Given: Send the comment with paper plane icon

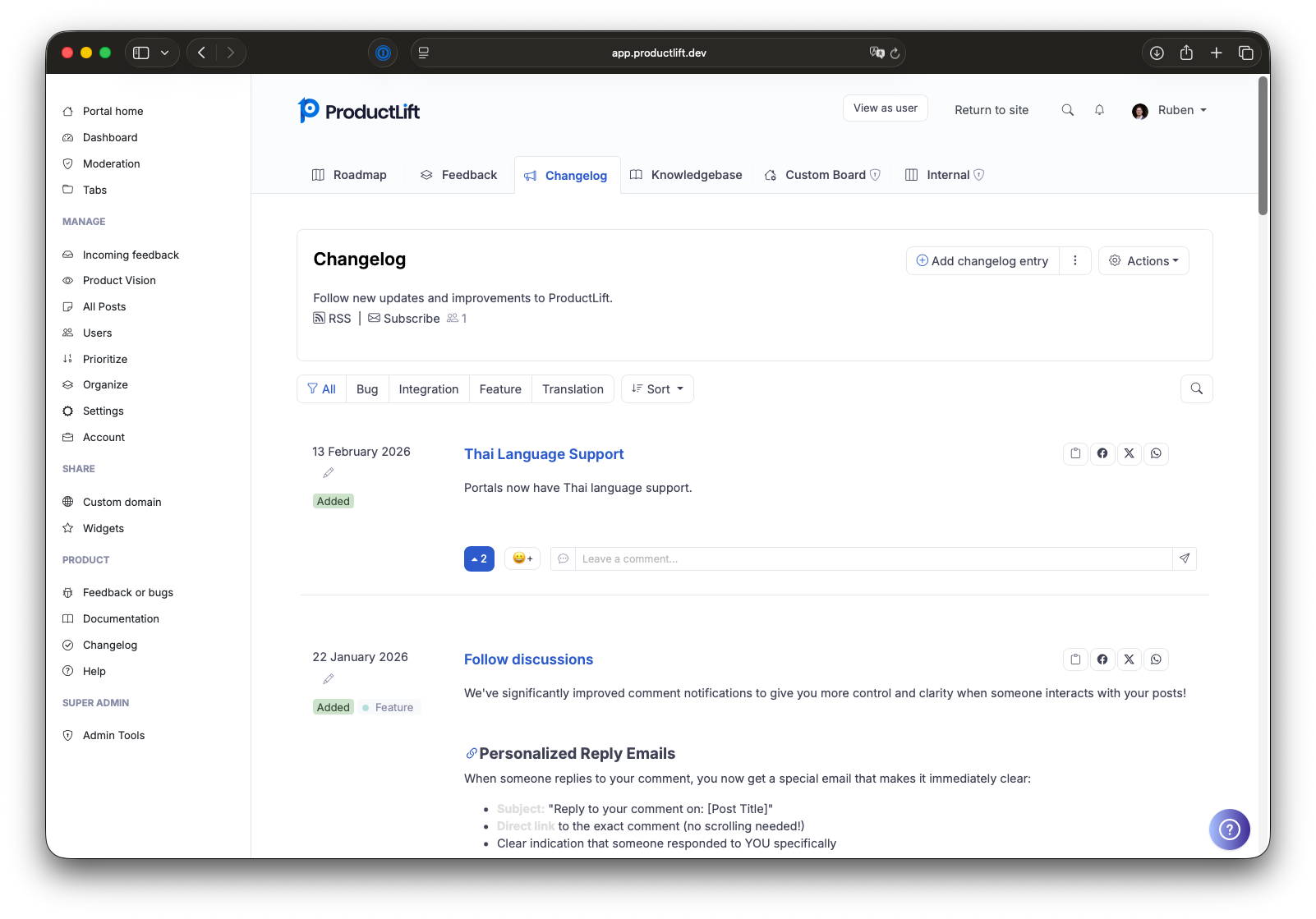Looking at the screenshot, I should (x=1185, y=558).
